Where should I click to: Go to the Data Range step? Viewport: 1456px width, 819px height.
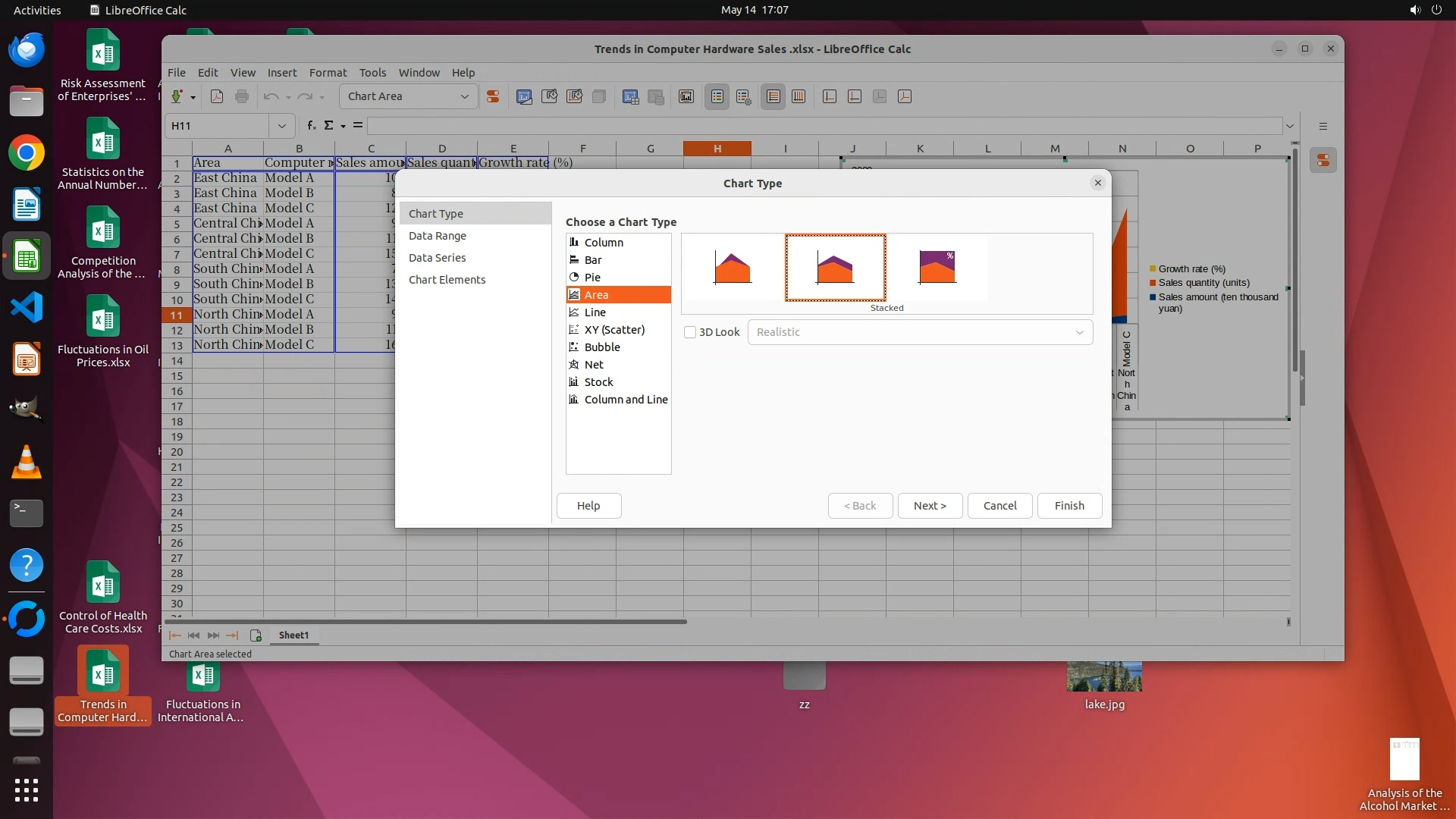(438, 236)
